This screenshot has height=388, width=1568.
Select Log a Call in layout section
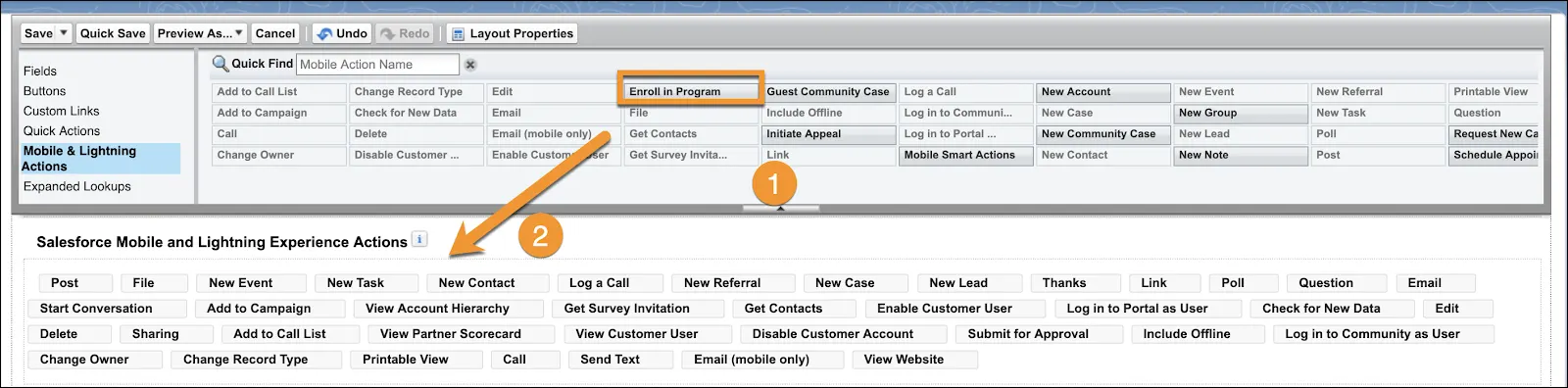[610, 283]
